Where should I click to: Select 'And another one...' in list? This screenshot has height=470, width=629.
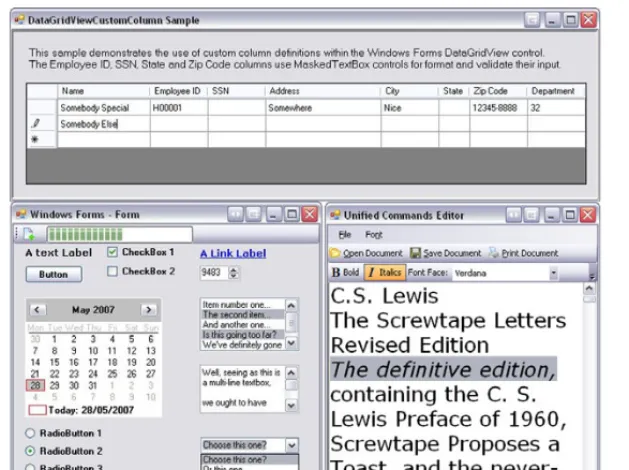[x=243, y=325]
